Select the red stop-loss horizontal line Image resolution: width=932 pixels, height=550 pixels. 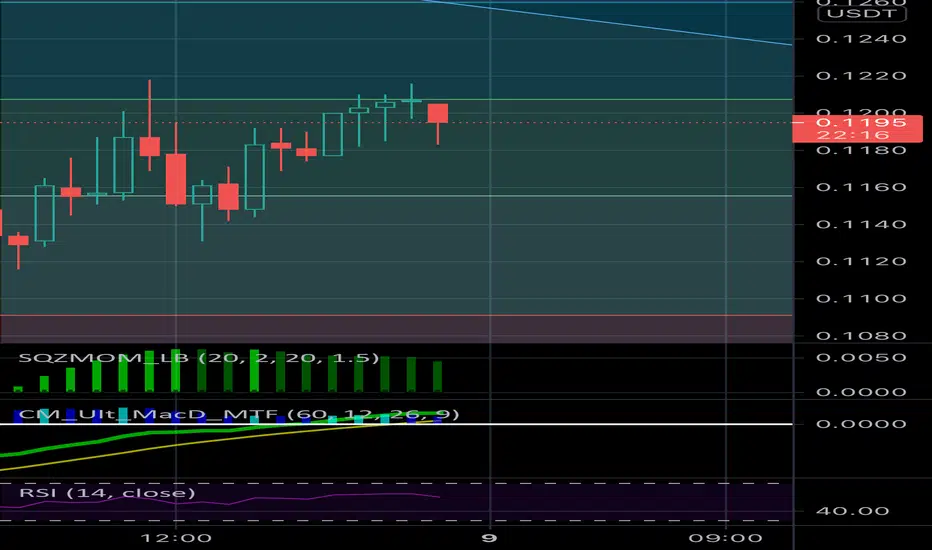click(x=396, y=315)
